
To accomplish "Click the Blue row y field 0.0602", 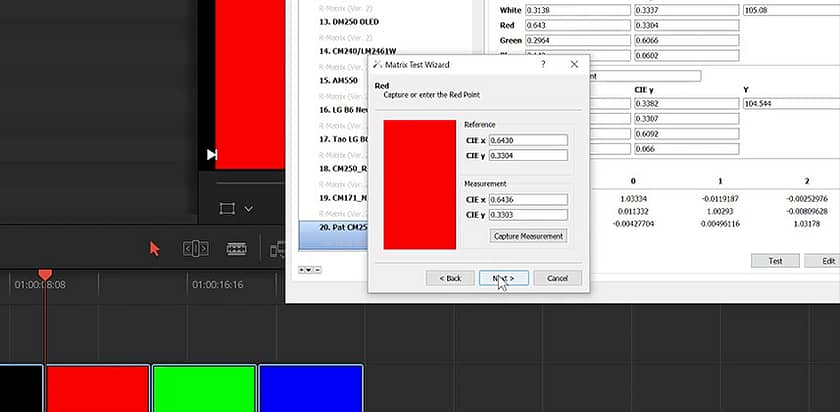I will click(x=687, y=55).
